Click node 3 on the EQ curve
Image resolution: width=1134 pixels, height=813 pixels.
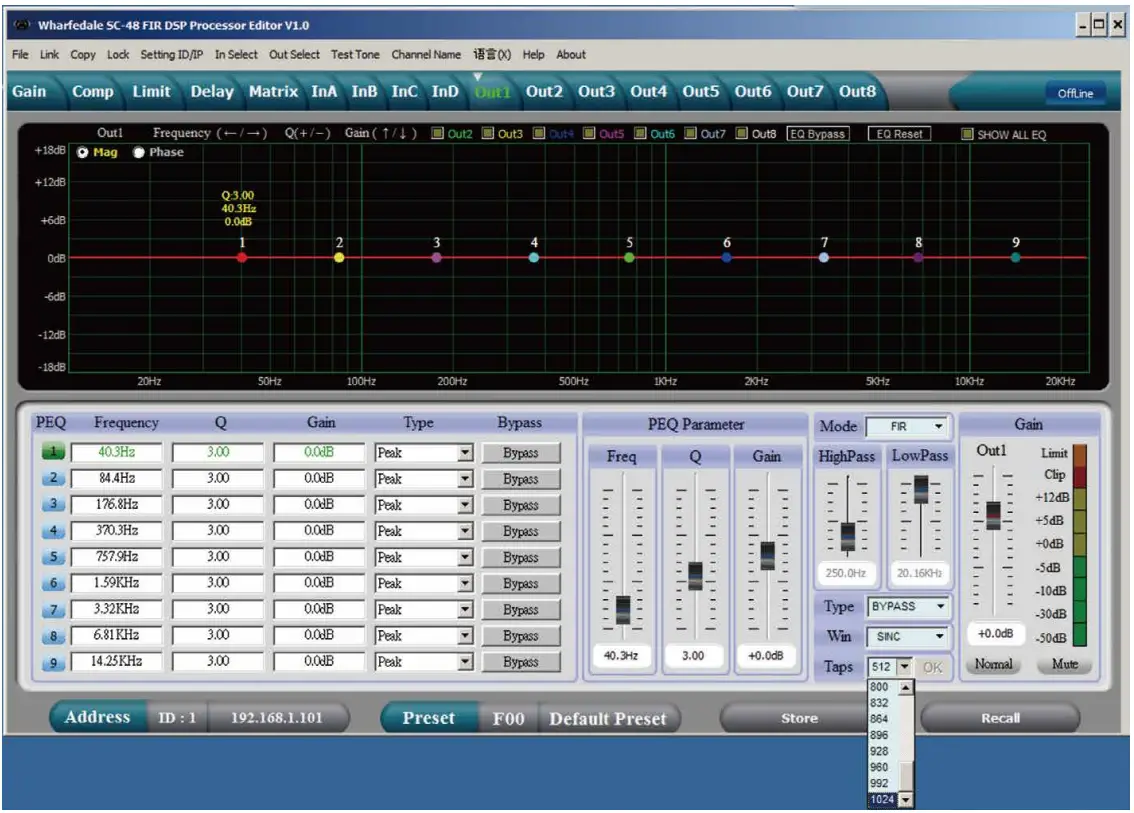tap(435, 256)
